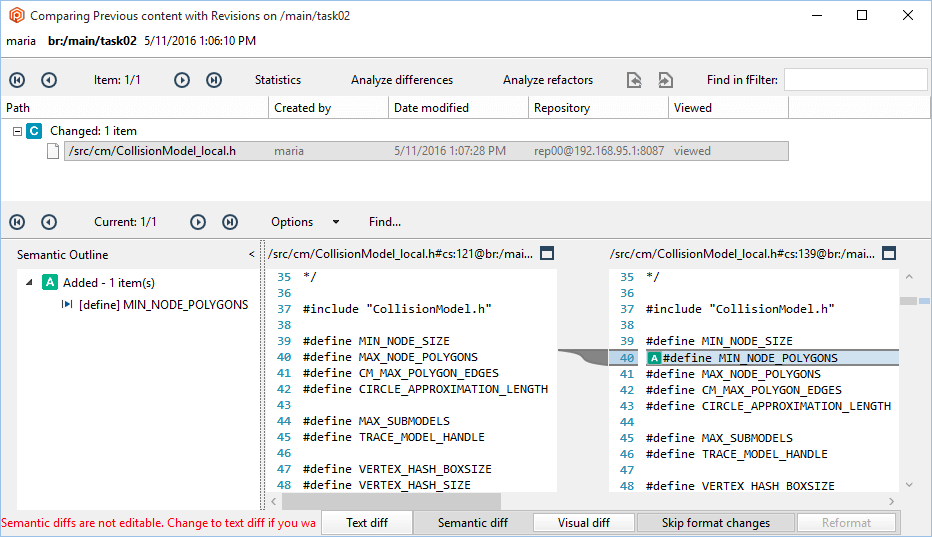Click the Added - 1 item(s) label
Image resolution: width=932 pixels, height=537 pixels.
[109, 282]
